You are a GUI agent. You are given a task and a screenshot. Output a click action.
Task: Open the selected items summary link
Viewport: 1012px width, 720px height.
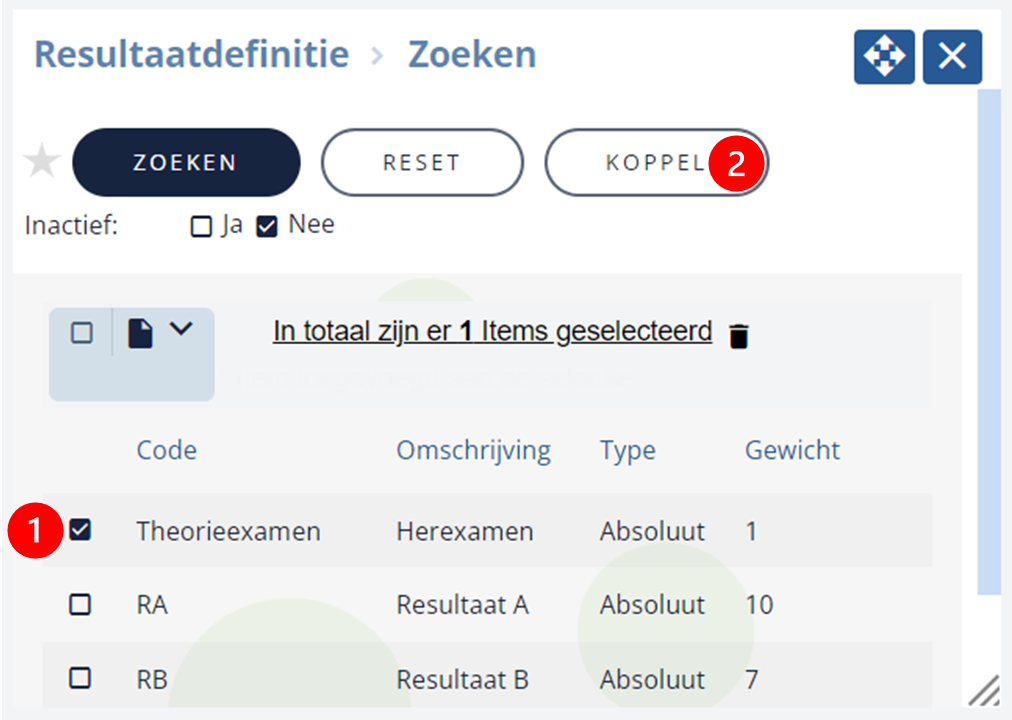(492, 332)
